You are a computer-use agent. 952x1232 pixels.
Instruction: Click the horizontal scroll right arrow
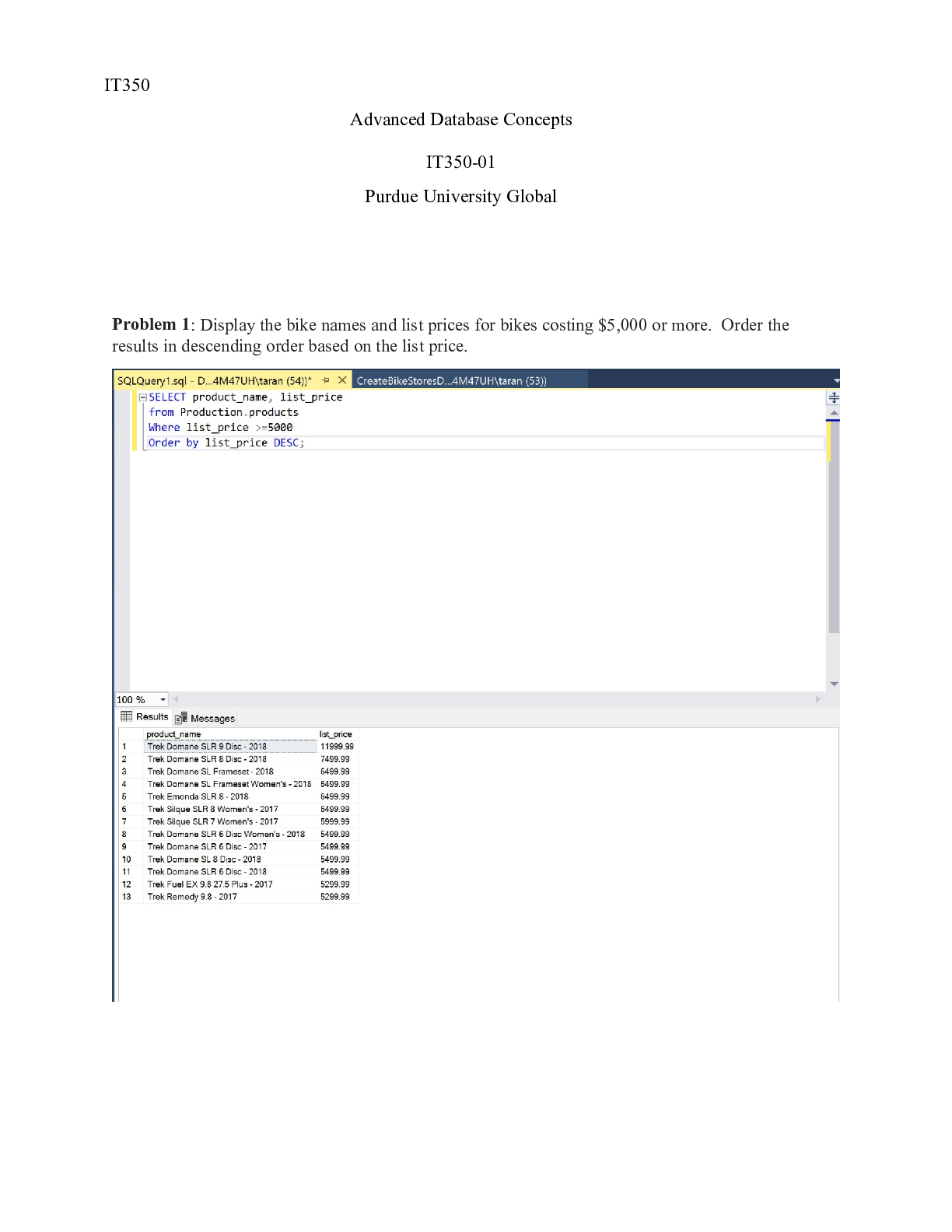coord(817,699)
